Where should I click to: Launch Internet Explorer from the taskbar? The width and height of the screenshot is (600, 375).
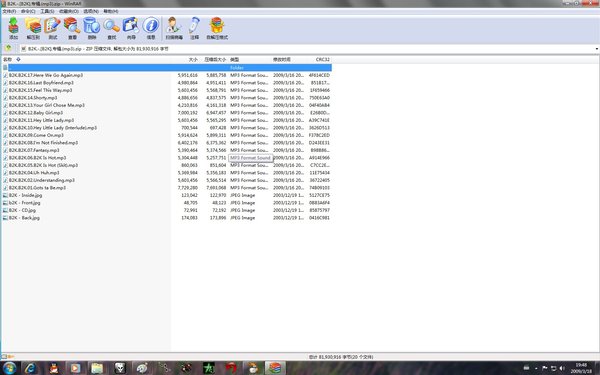click(x=31, y=368)
